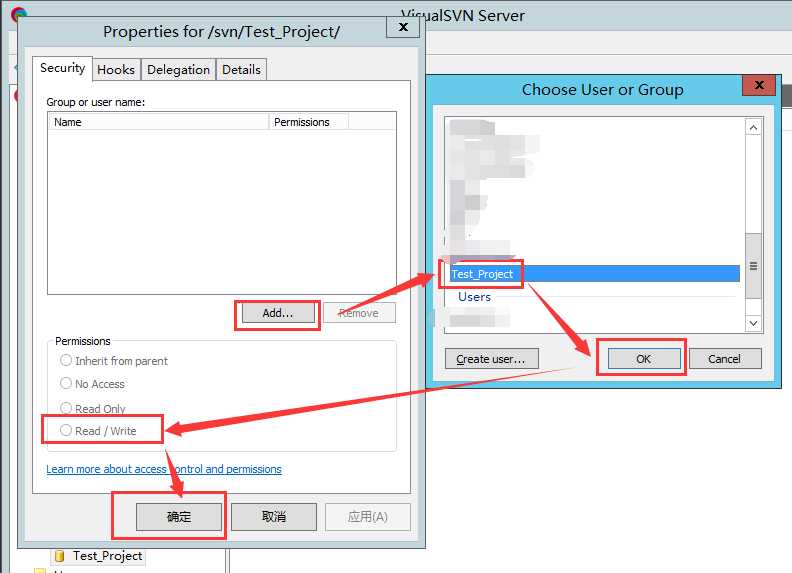Click the 应用(A) apply button

368,516
